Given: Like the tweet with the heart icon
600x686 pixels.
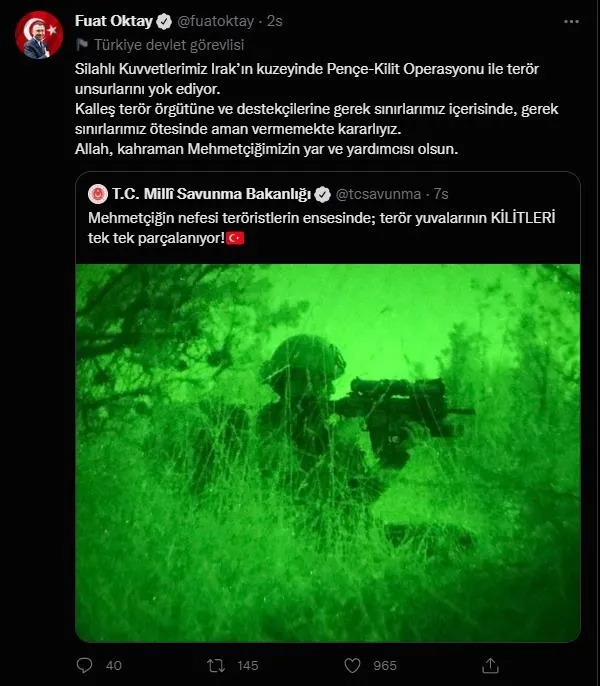Looking at the screenshot, I should click(x=352, y=666).
